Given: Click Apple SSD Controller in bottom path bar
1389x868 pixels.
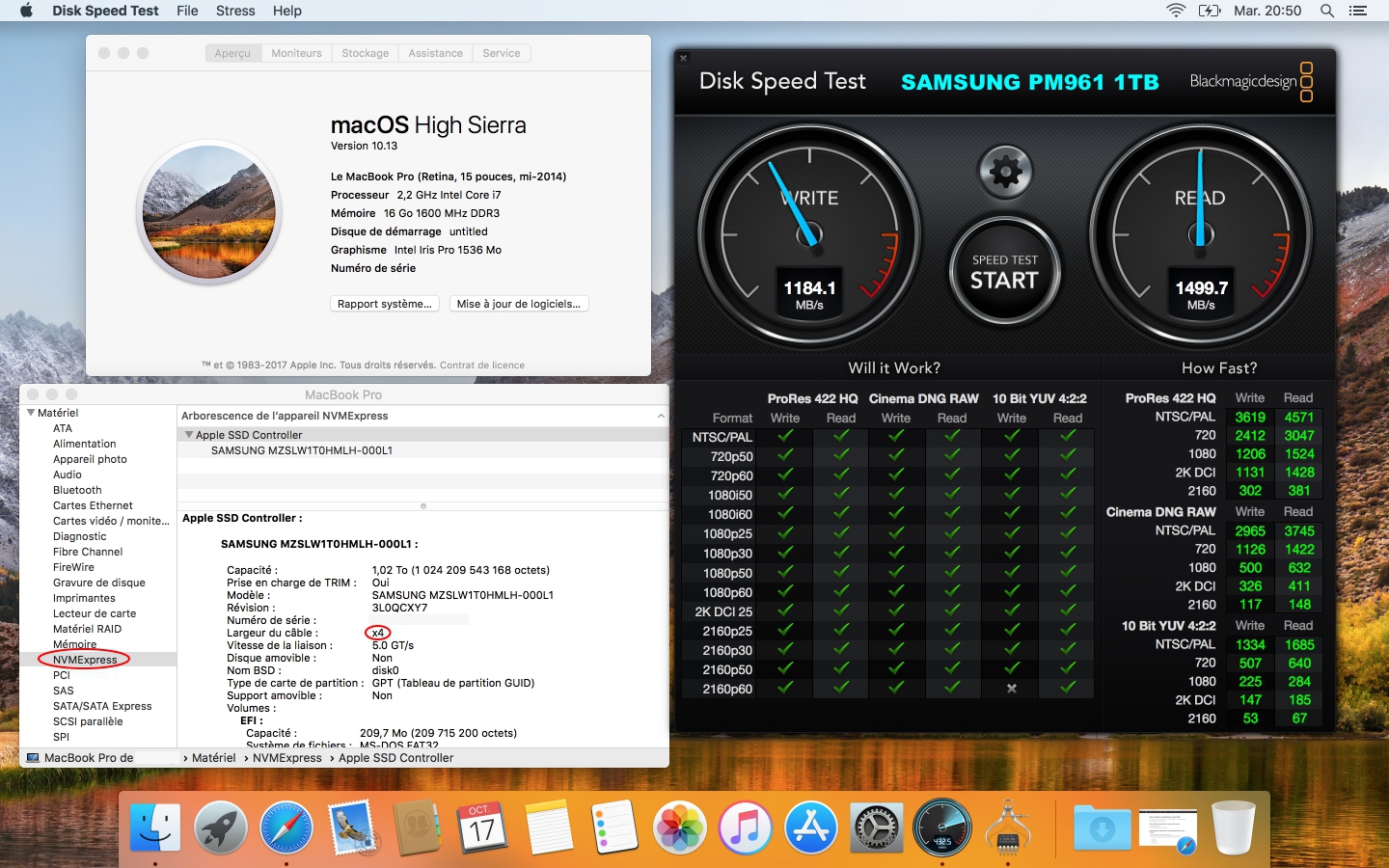Looking at the screenshot, I should tap(395, 758).
